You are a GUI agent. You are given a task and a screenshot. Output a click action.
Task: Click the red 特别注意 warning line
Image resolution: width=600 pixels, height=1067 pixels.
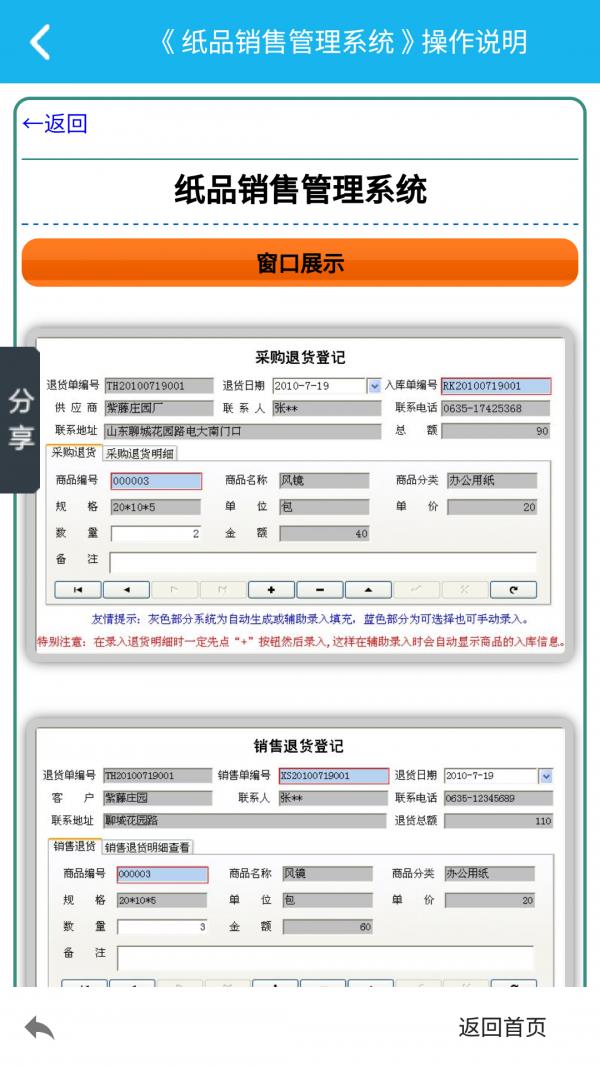tap(301, 642)
